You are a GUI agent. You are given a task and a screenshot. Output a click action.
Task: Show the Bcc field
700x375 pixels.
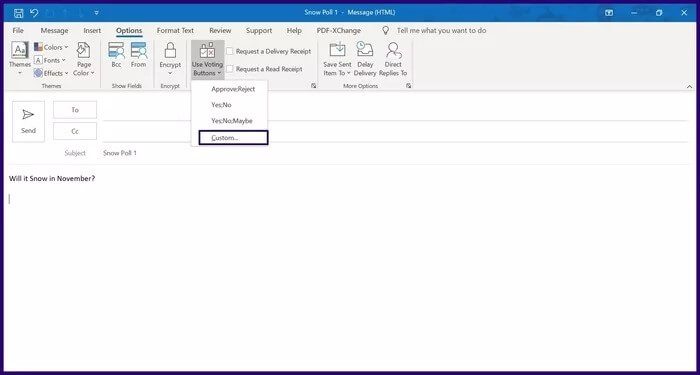pos(117,55)
